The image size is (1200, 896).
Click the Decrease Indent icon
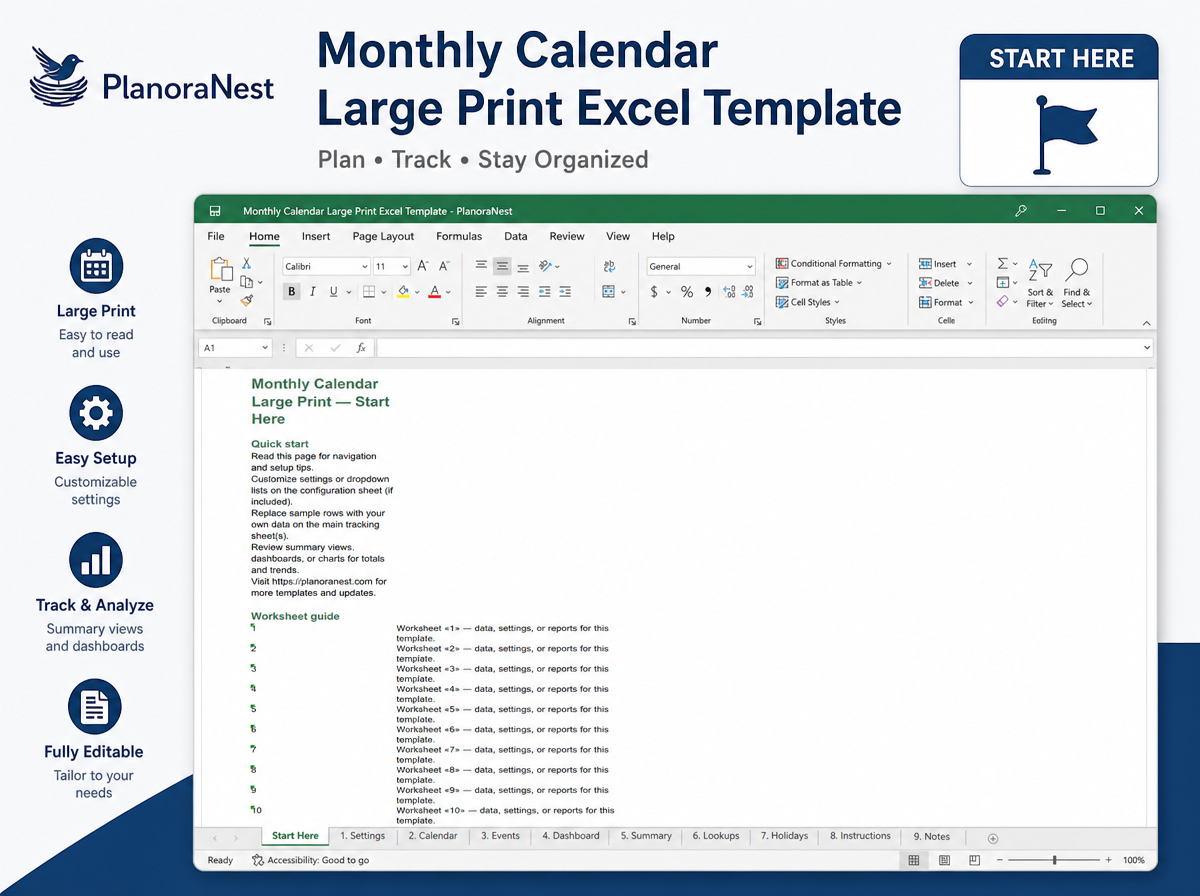coord(544,292)
